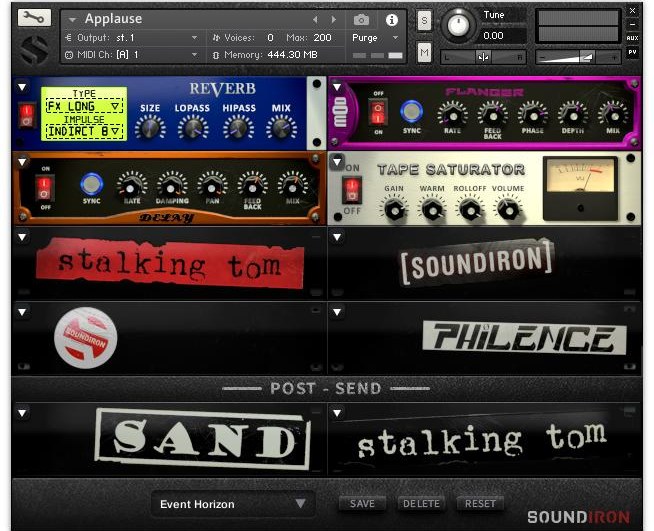Toggle the Delay SYNC button
654x531 pixels.
click(x=91, y=184)
